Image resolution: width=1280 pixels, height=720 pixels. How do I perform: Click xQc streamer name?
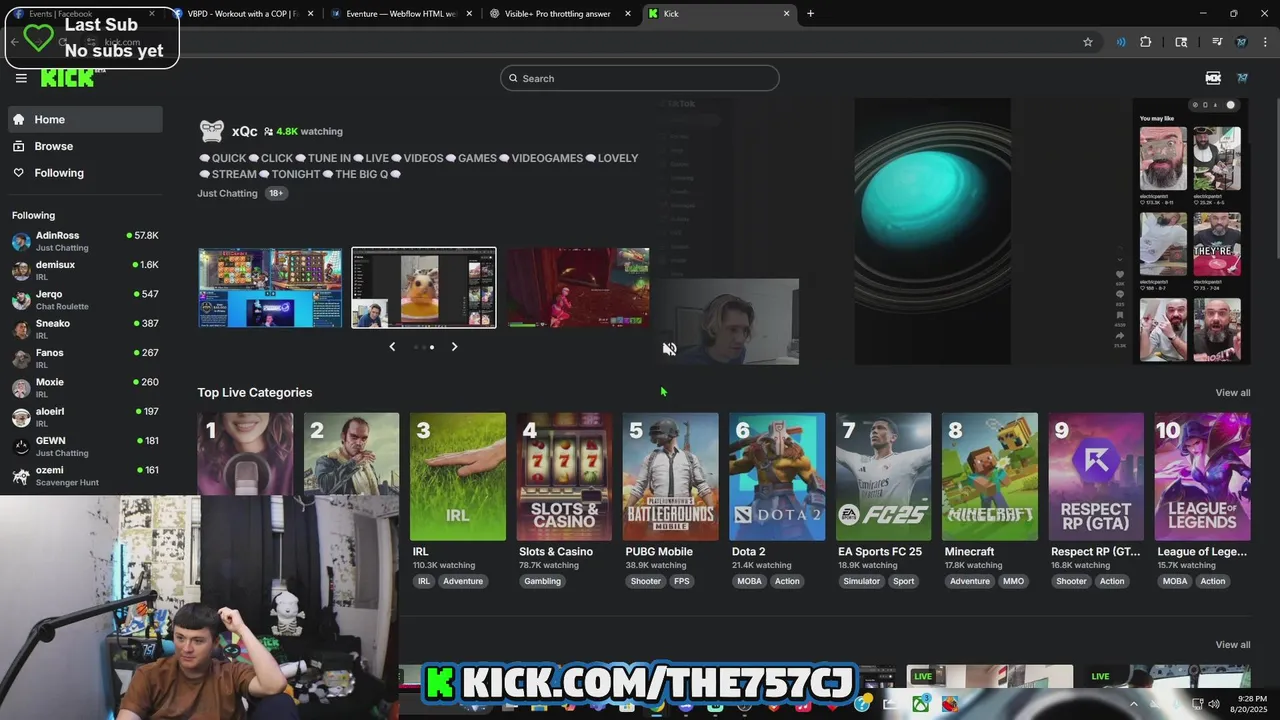[244, 131]
